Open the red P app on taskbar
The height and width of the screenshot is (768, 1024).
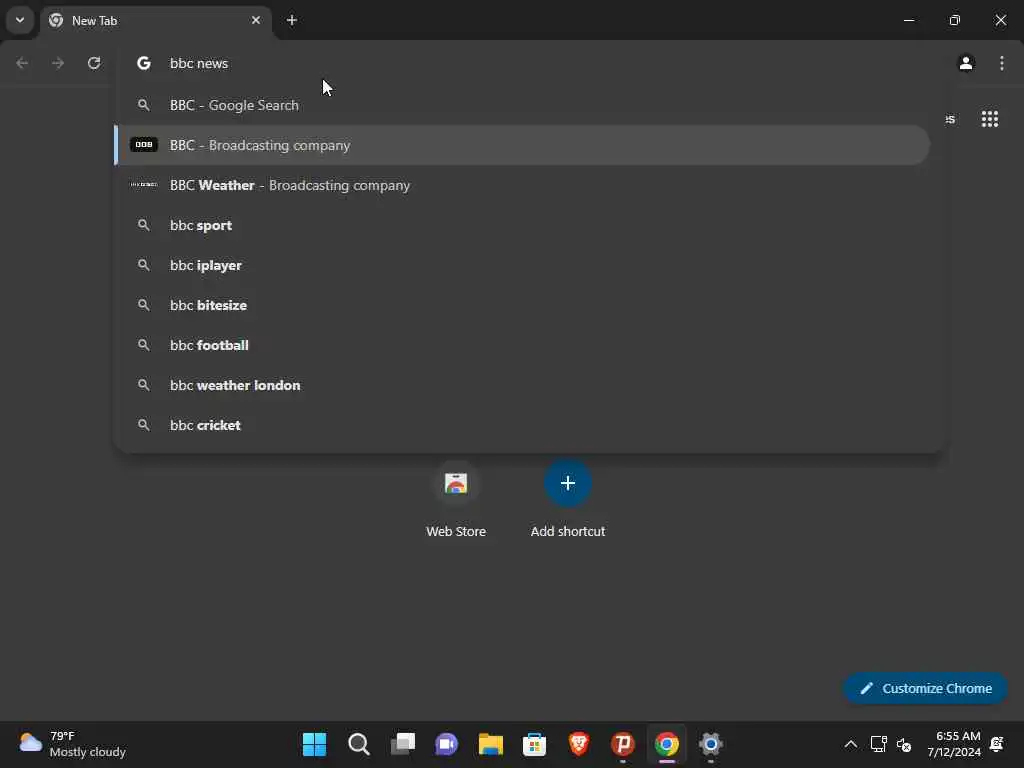pos(622,744)
